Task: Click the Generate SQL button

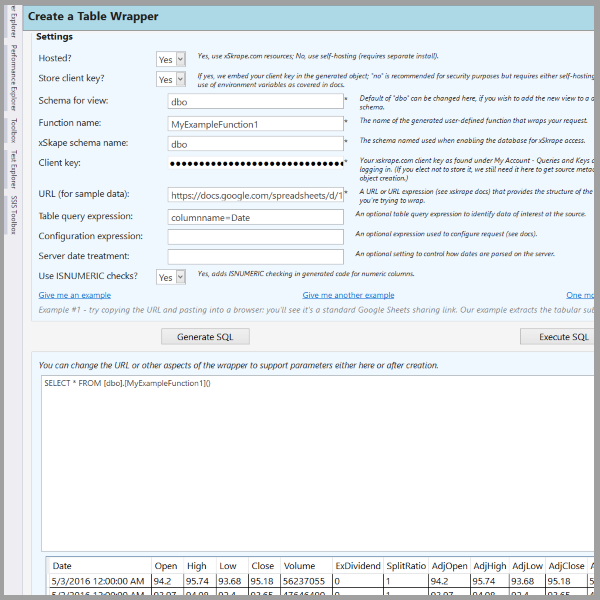Action: coord(205,337)
